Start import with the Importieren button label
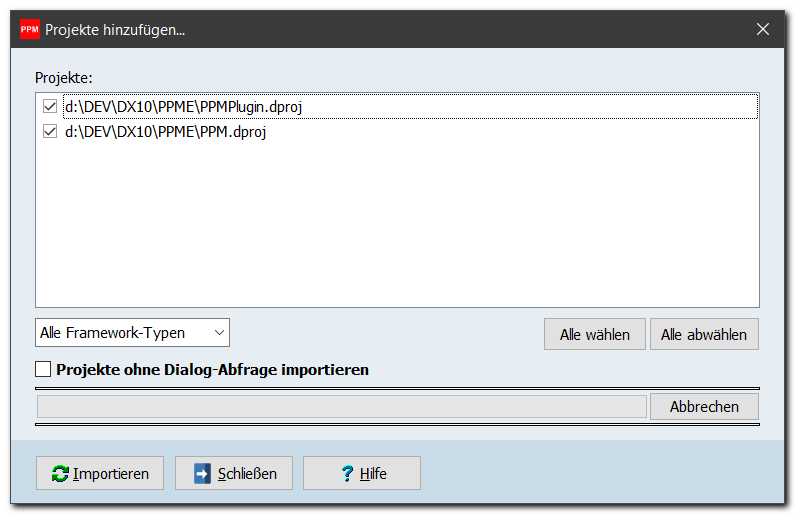Image resolution: width=796 pixels, height=515 pixels. tap(111, 474)
